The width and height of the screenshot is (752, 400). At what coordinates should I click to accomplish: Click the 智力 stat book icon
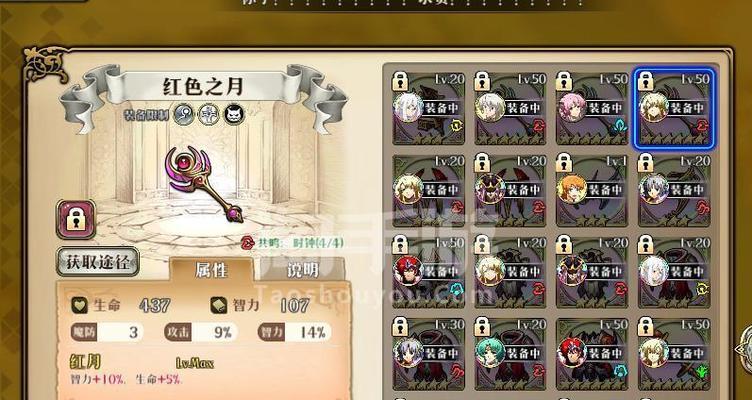(218, 305)
